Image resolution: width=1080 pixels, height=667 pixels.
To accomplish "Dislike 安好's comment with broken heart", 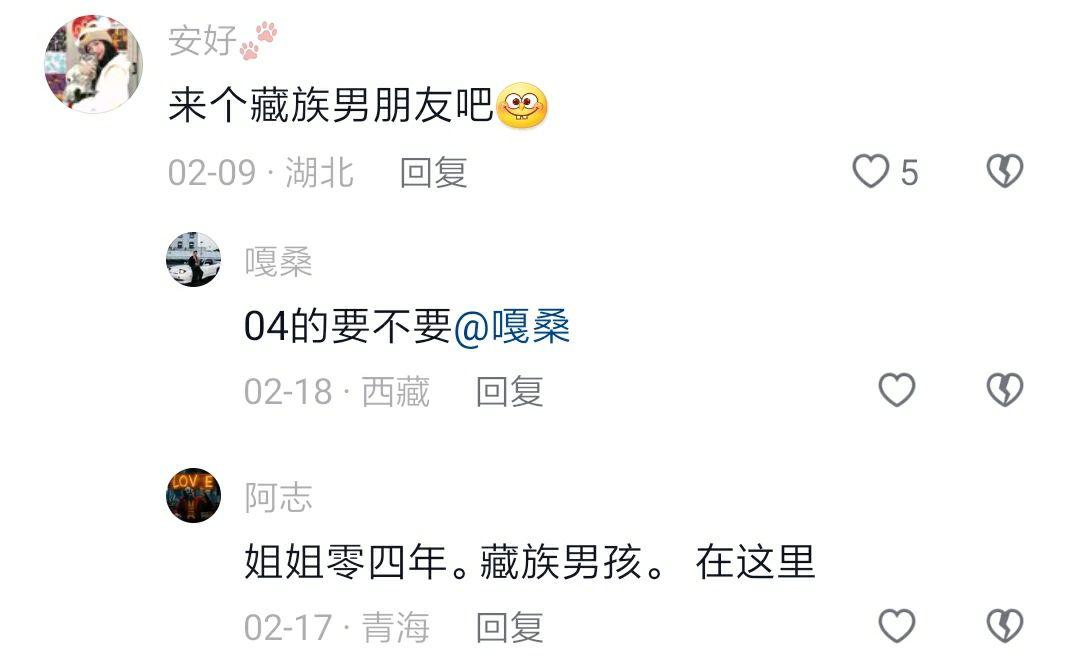I will pyautogui.click(x=1005, y=171).
